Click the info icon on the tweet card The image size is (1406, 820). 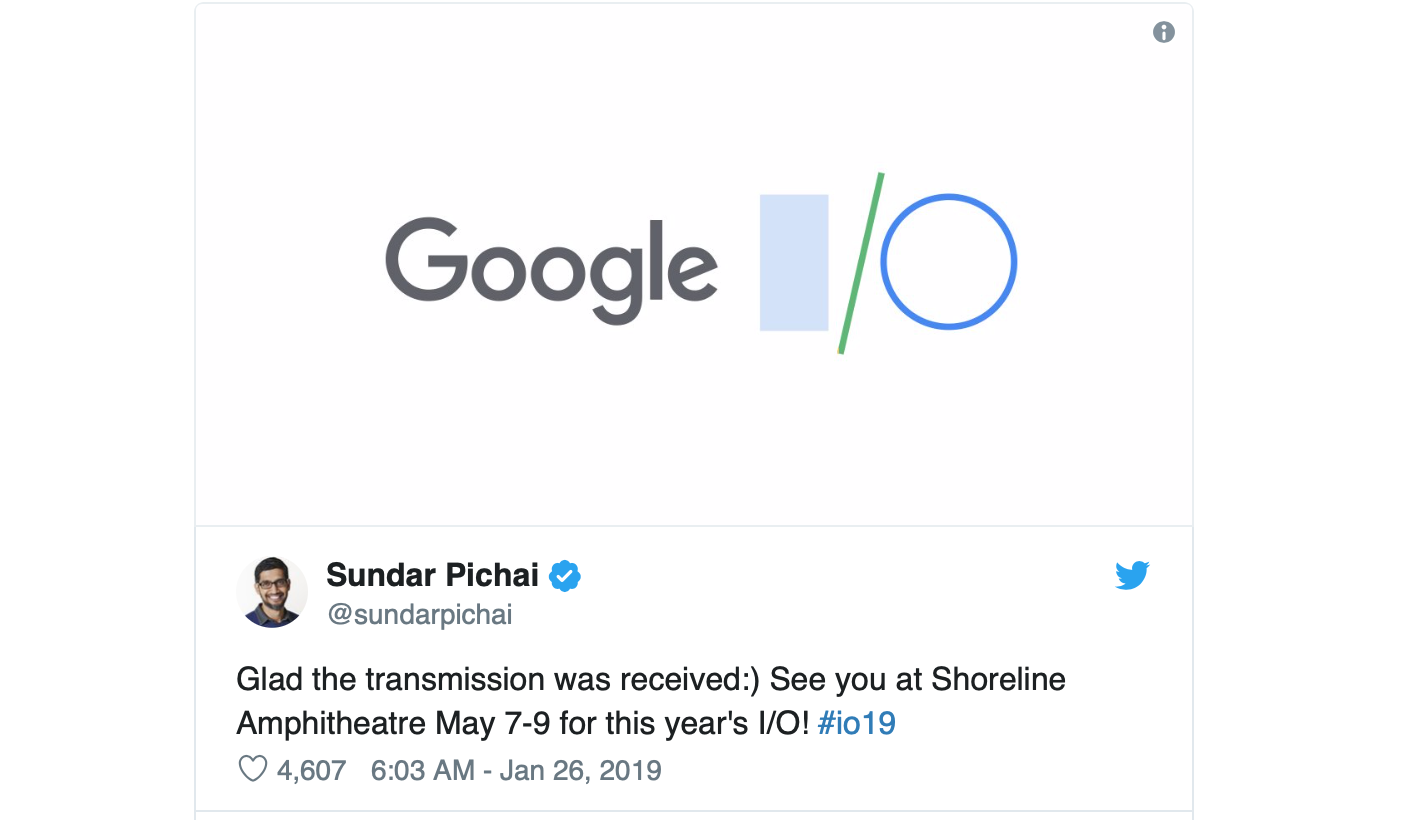tap(1163, 32)
